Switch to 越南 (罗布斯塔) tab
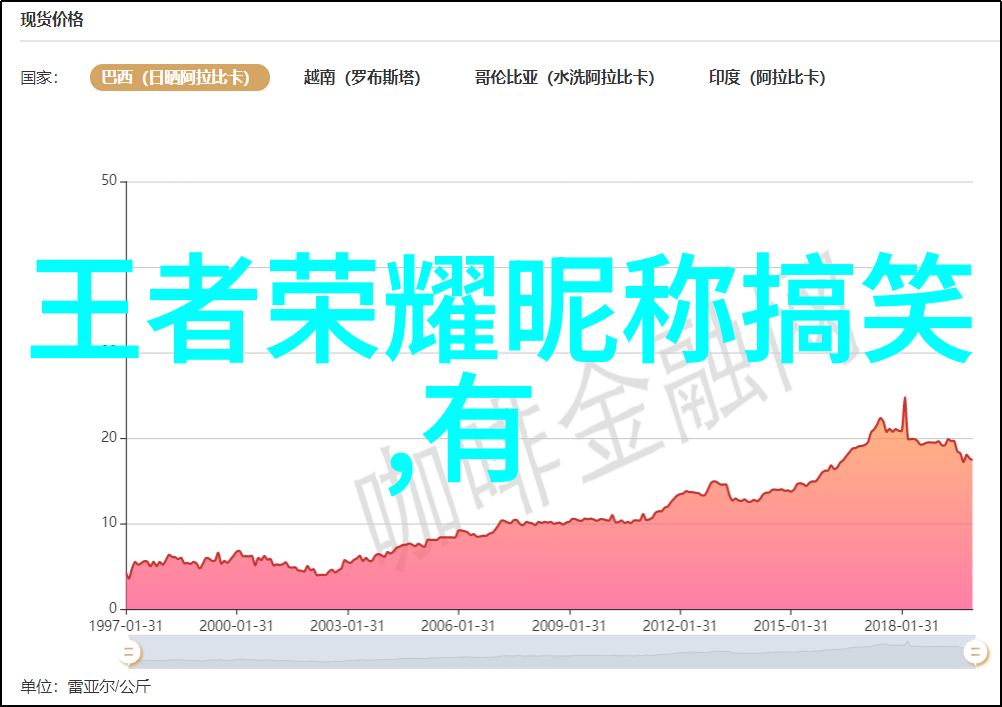The image size is (1002, 707). tap(362, 77)
